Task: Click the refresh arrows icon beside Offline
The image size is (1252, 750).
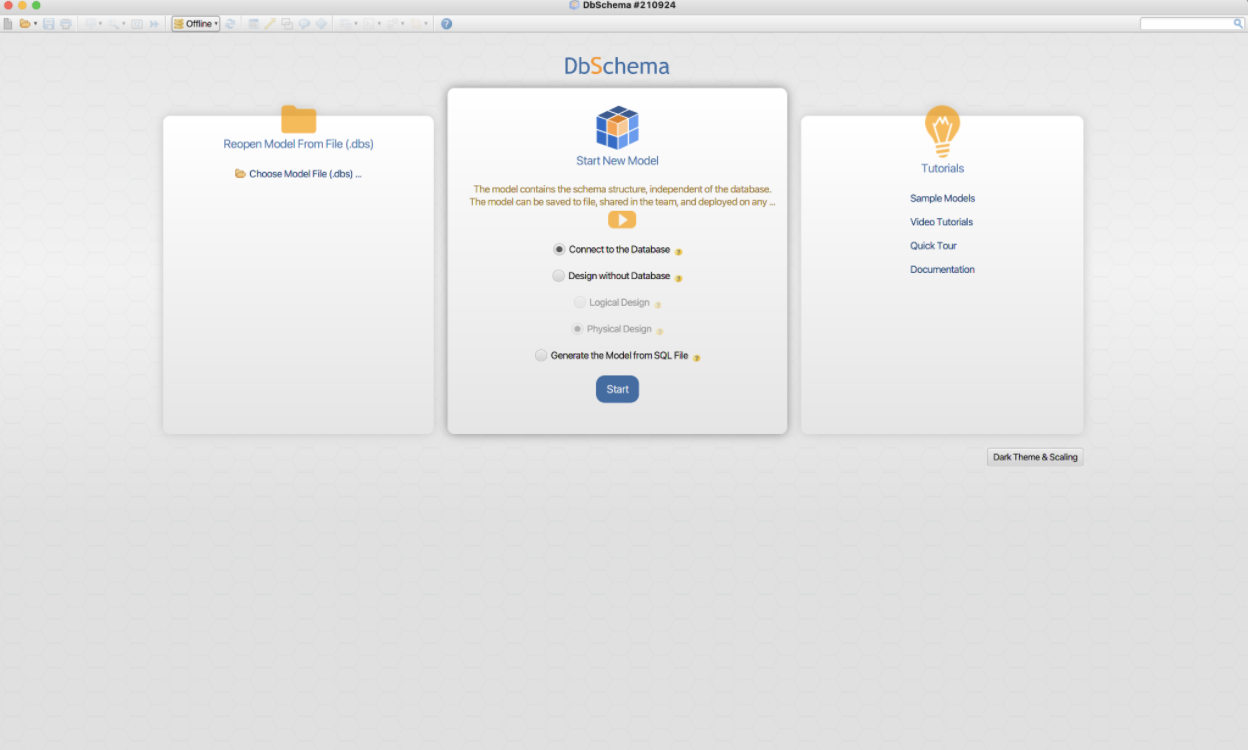Action: coord(230,24)
